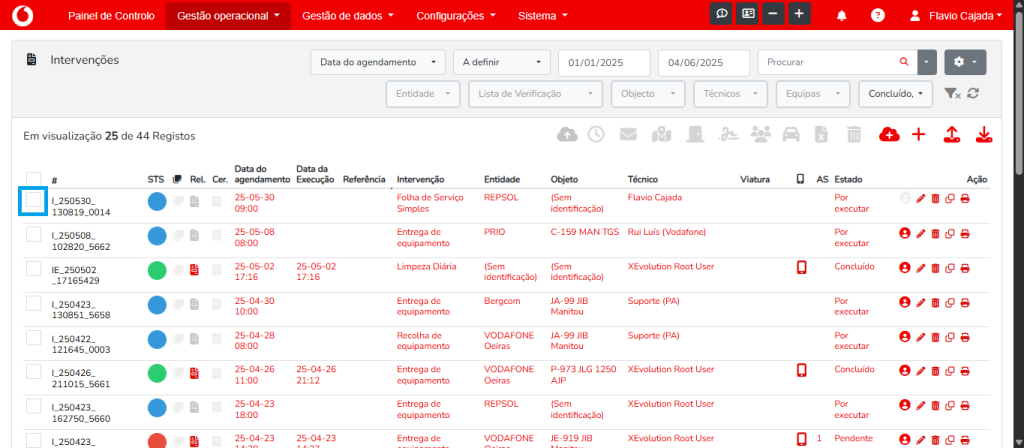Click the grey envelope icon
1024x448 pixels.
point(628,135)
